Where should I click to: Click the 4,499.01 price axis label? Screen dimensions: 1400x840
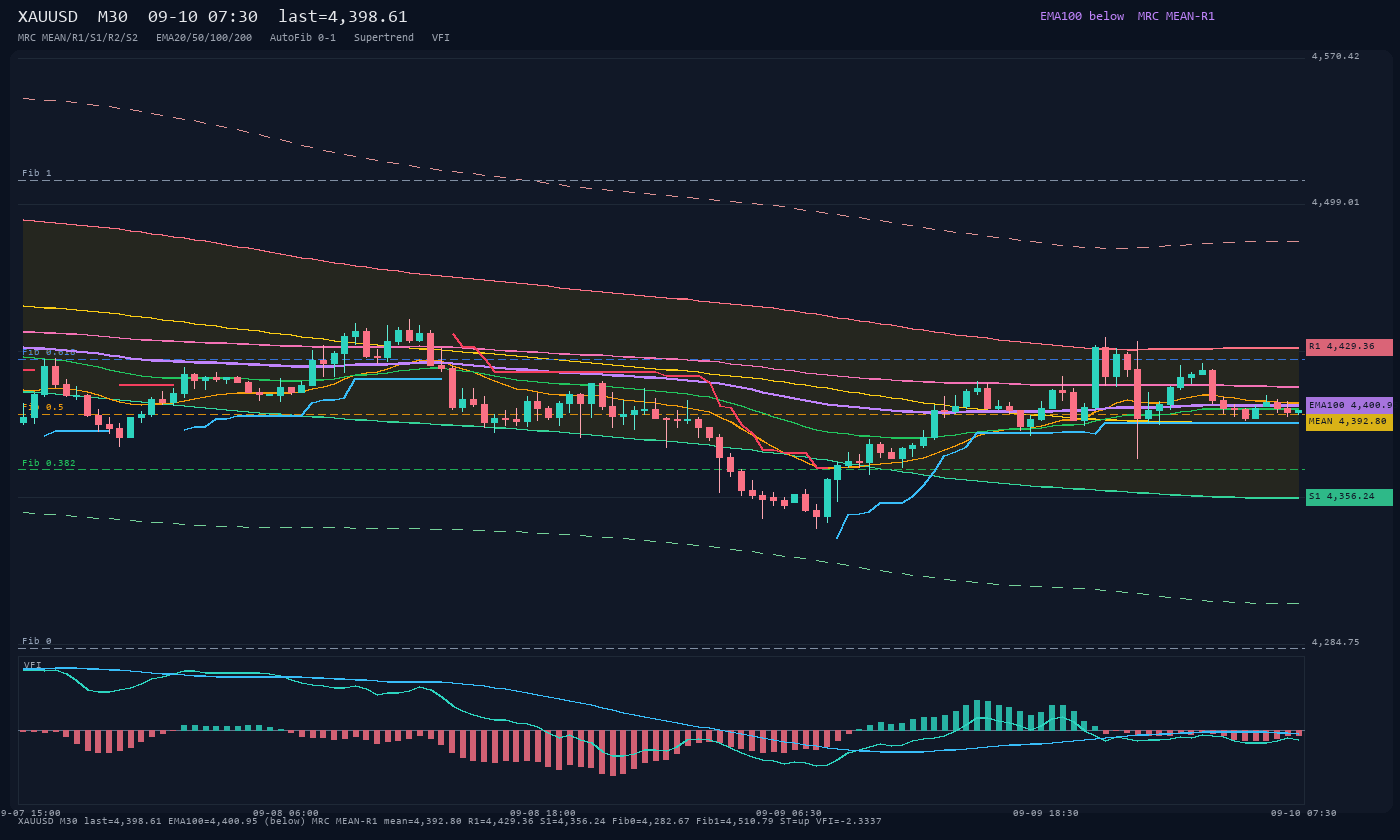pyautogui.click(x=1336, y=202)
